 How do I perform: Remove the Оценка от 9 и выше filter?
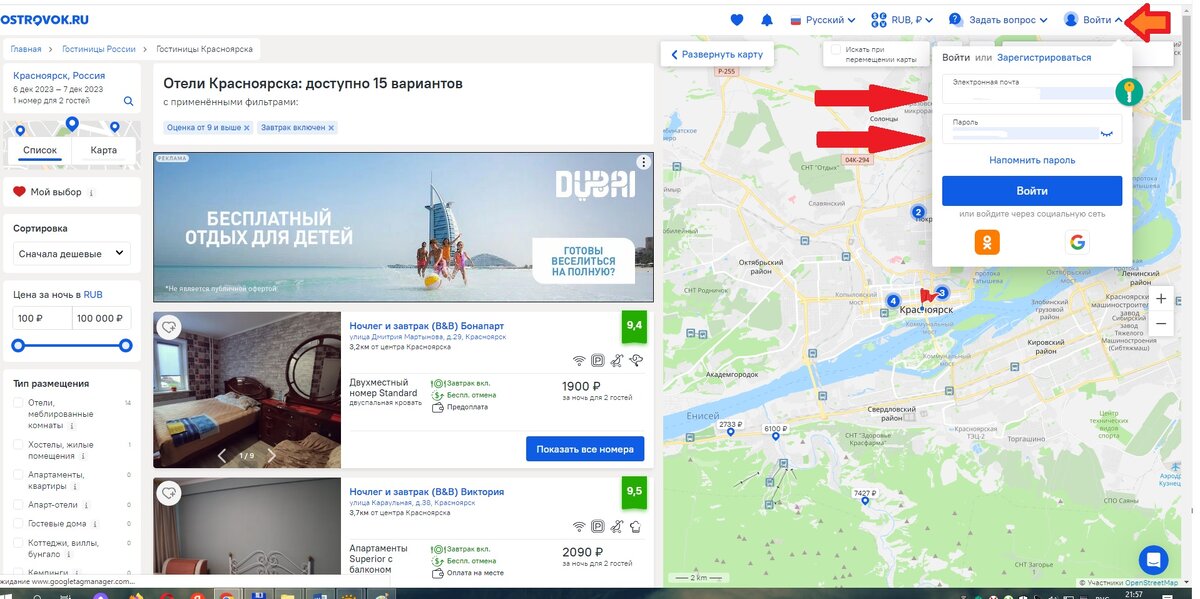[x=246, y=128]
